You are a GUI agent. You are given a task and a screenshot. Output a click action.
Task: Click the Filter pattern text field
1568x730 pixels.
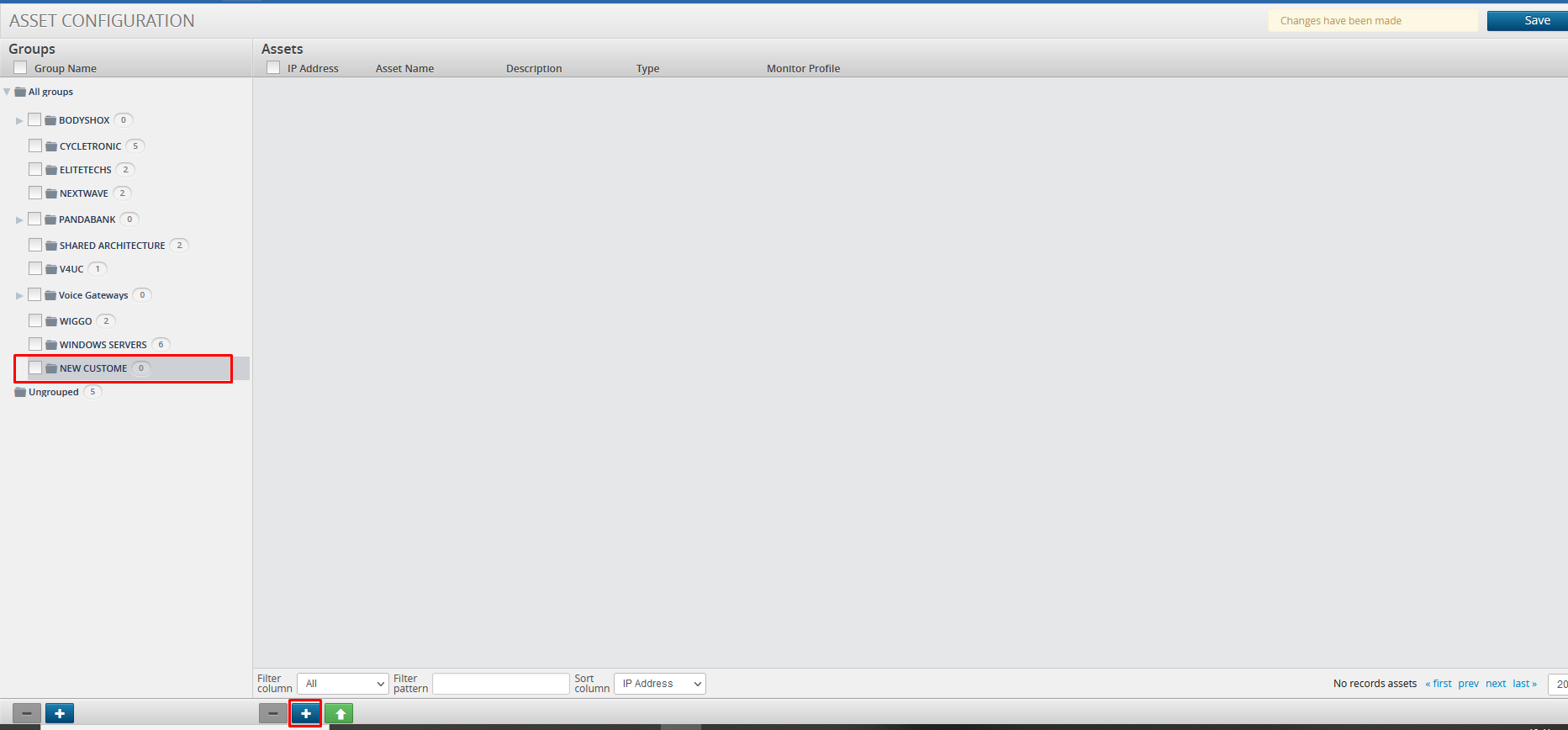tap(501, 684)
